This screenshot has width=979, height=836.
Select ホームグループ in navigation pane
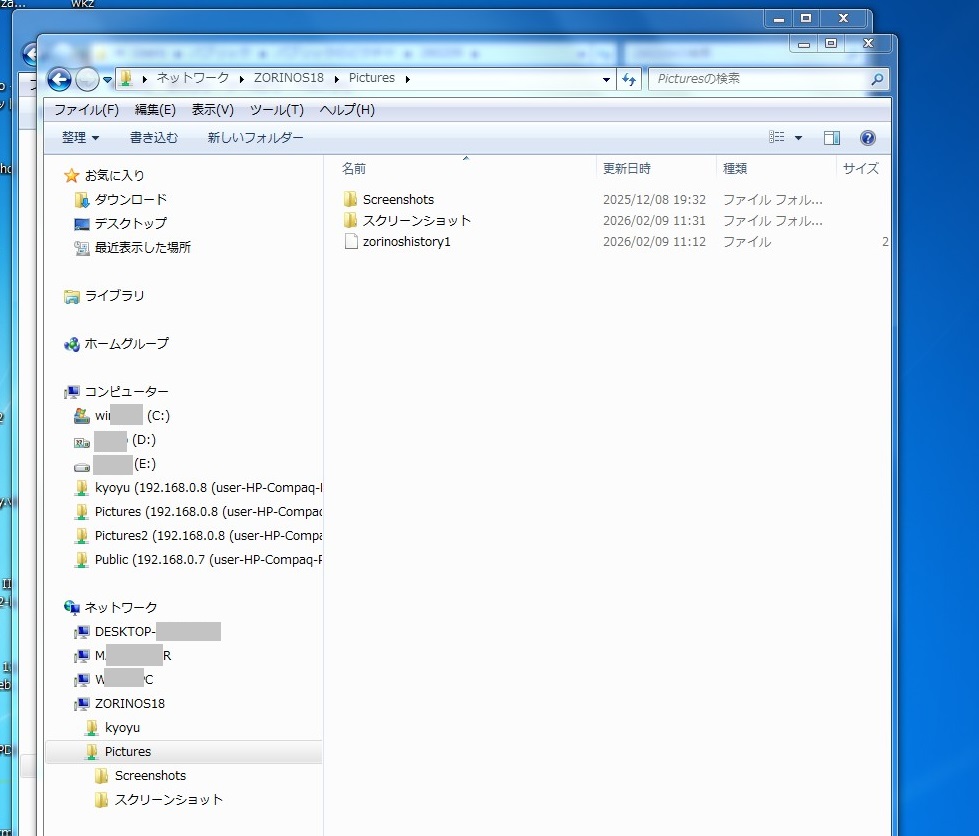[126, 343]
